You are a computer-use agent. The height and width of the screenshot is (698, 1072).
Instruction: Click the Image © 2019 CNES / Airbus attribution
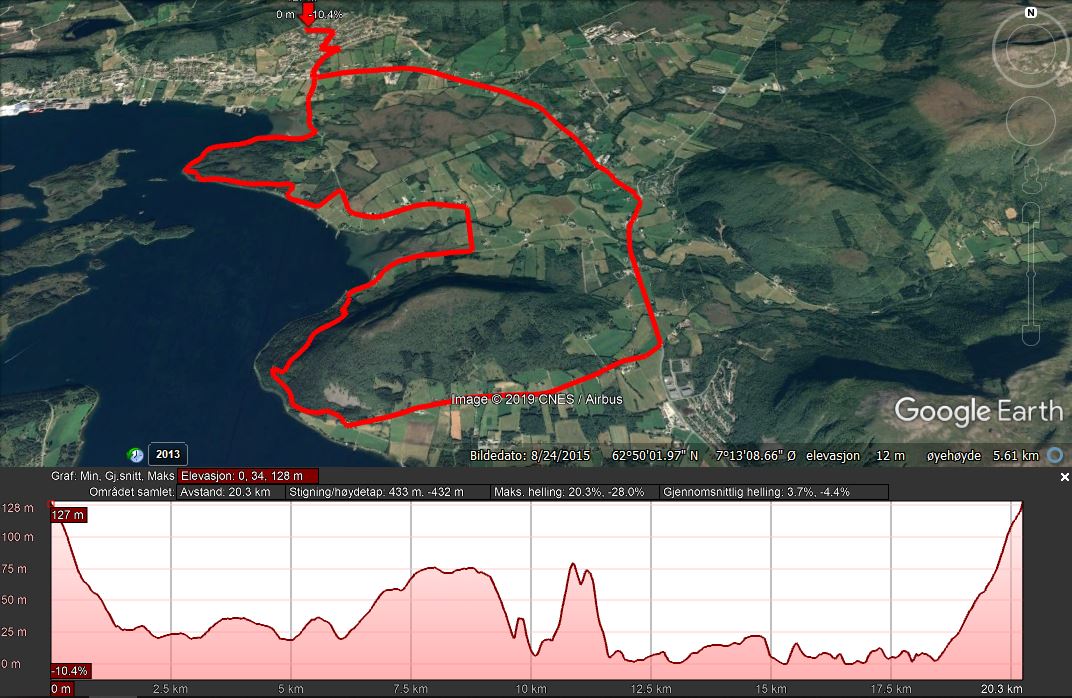537,399
